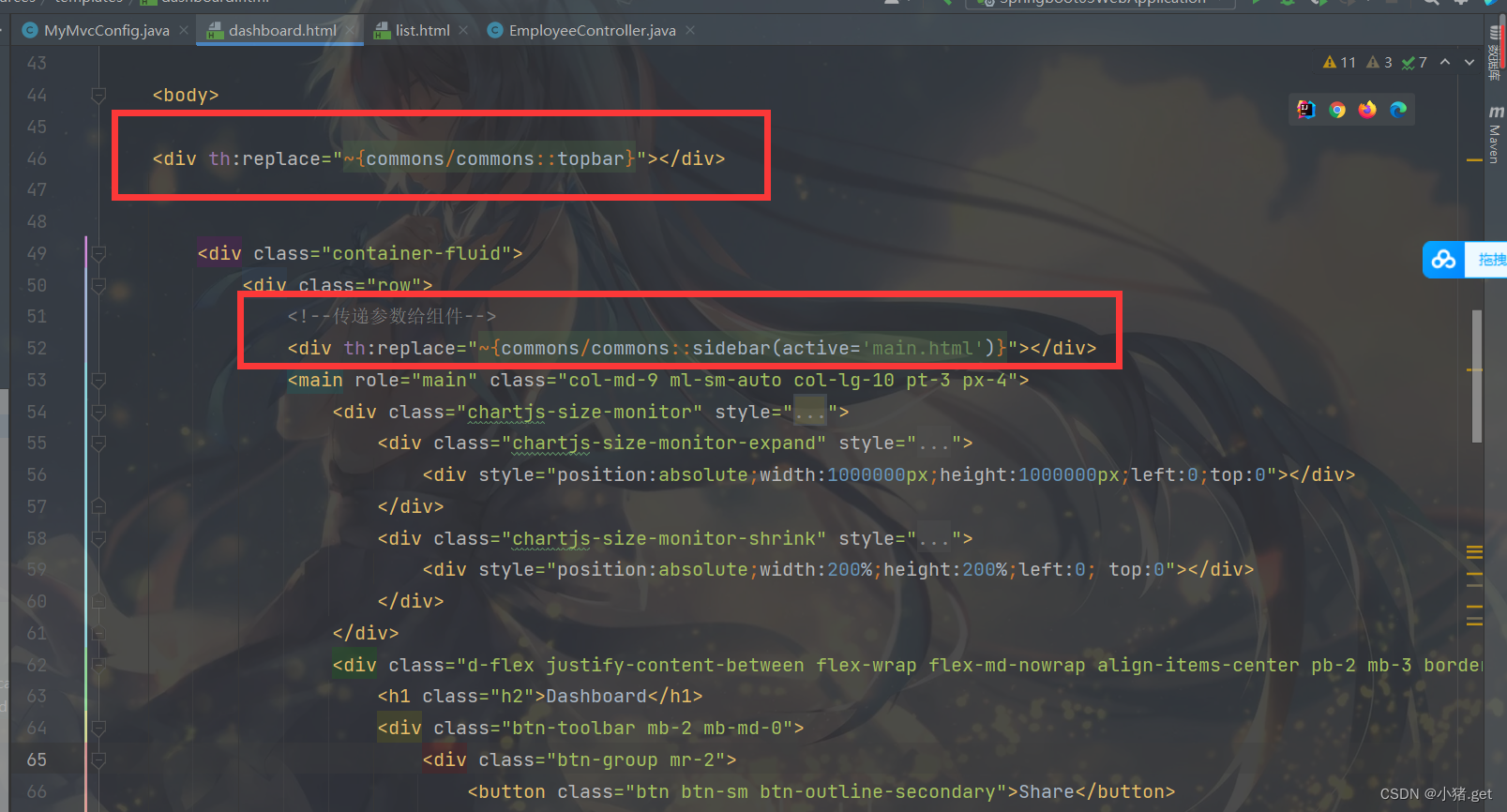
Task: Click the Baidu cloud floating widget icon
Action: [x=1444, y=260]
